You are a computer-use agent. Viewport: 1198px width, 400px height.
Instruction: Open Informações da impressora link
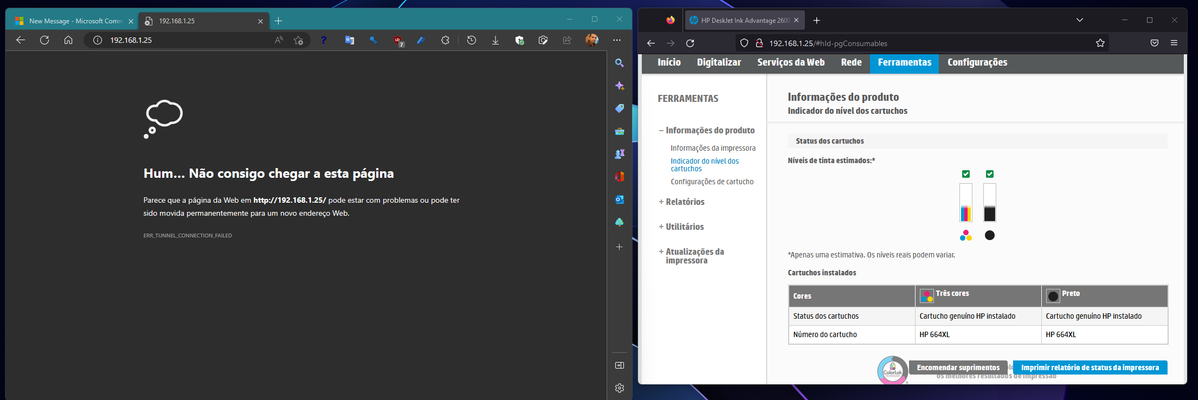click(x=713, y=148)
